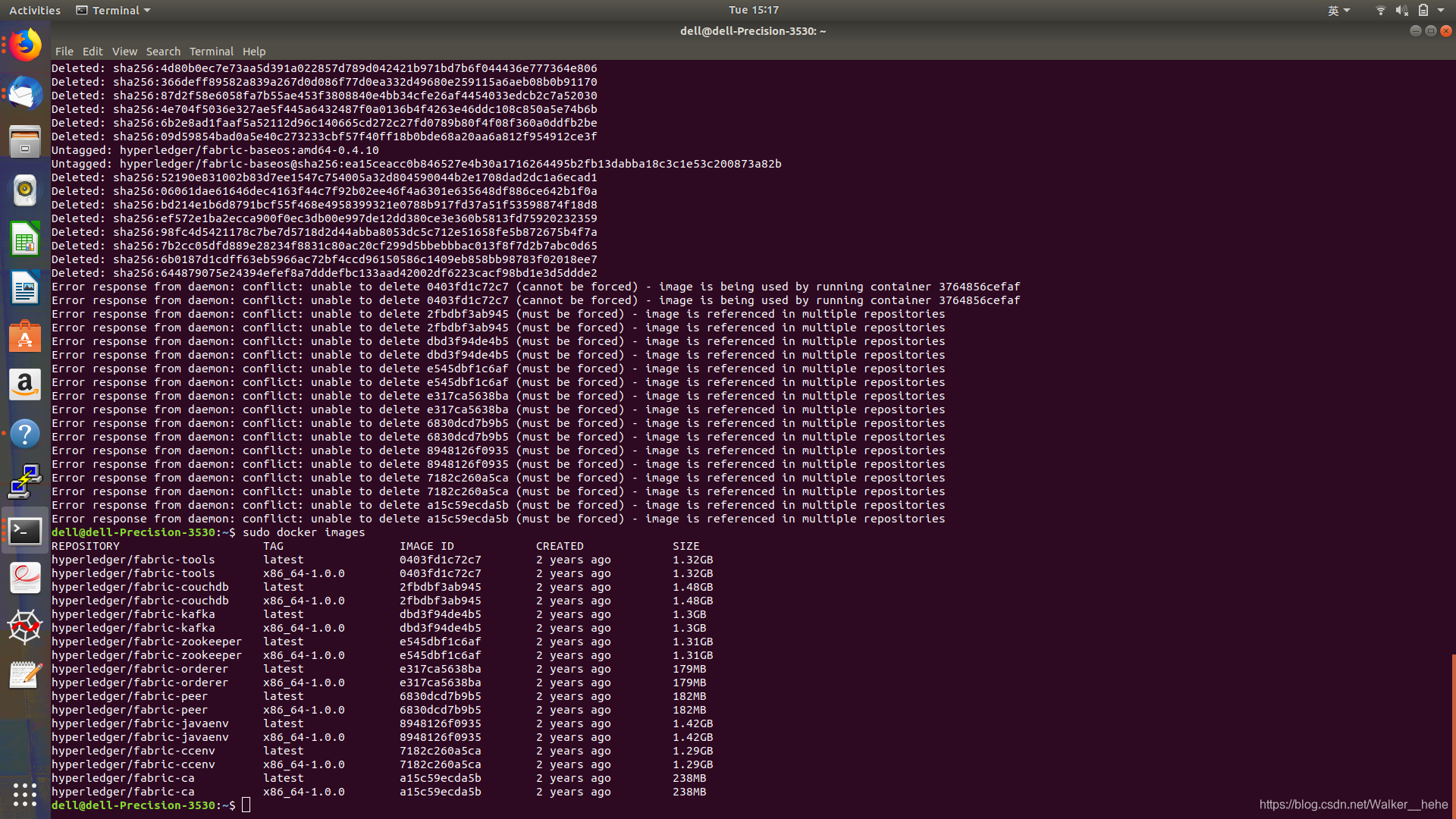Click the REPOSITORY column header text
Viewport: 1456px width, 819px height.
86,546
